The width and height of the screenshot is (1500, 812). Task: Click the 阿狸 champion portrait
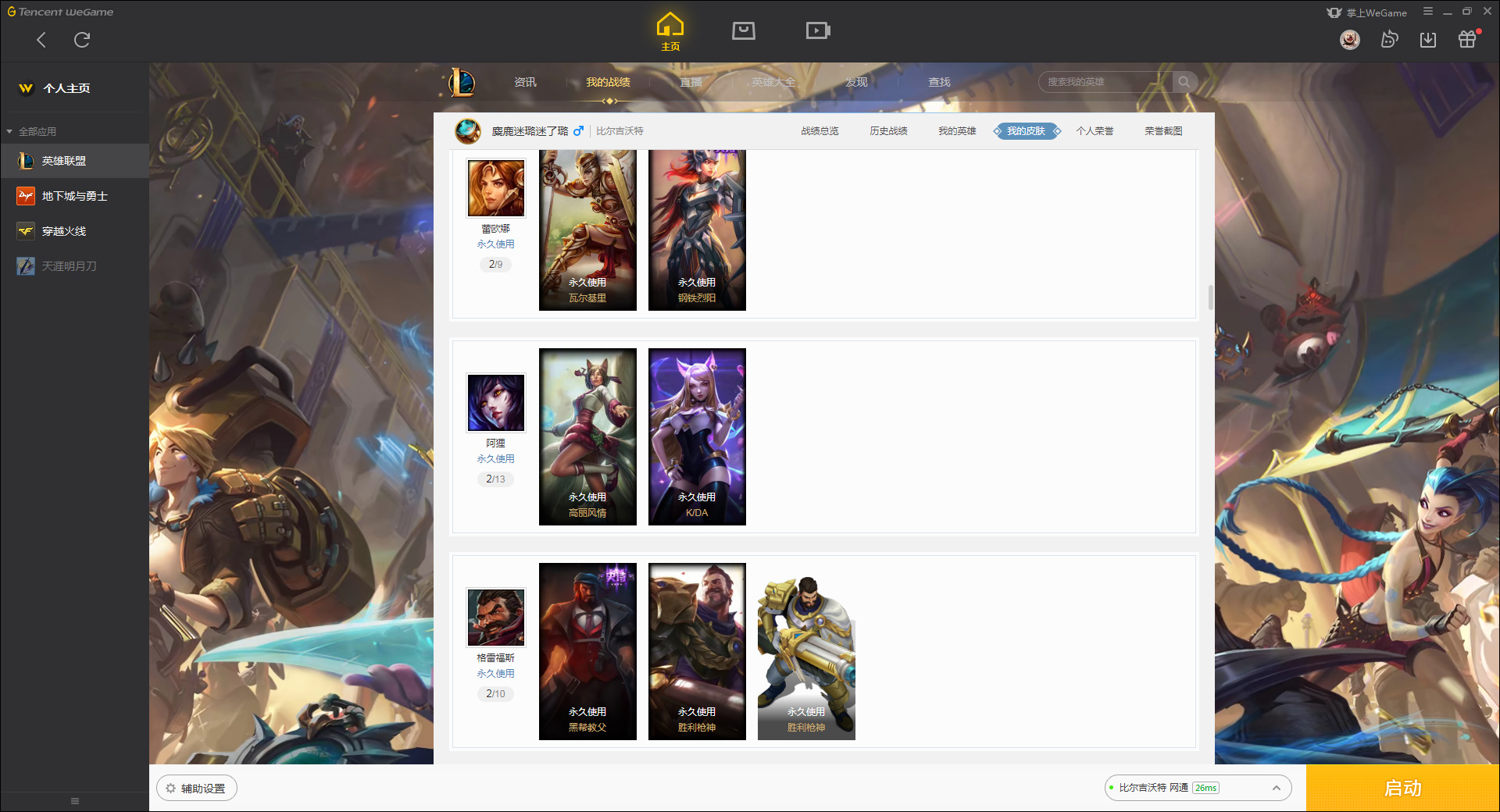coord(496,403)
